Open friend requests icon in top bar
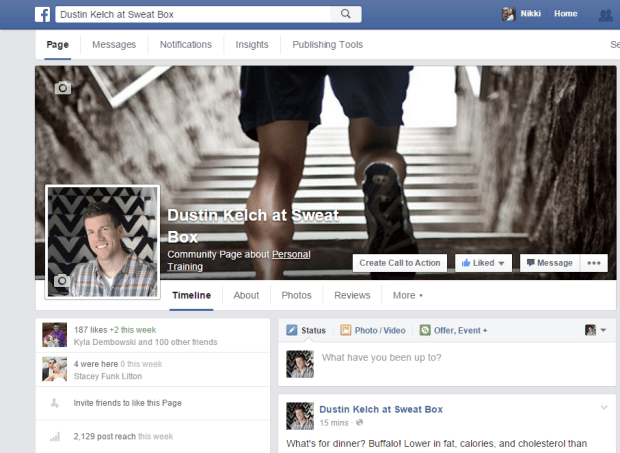The image size is (620, 453). coord(604,14)
